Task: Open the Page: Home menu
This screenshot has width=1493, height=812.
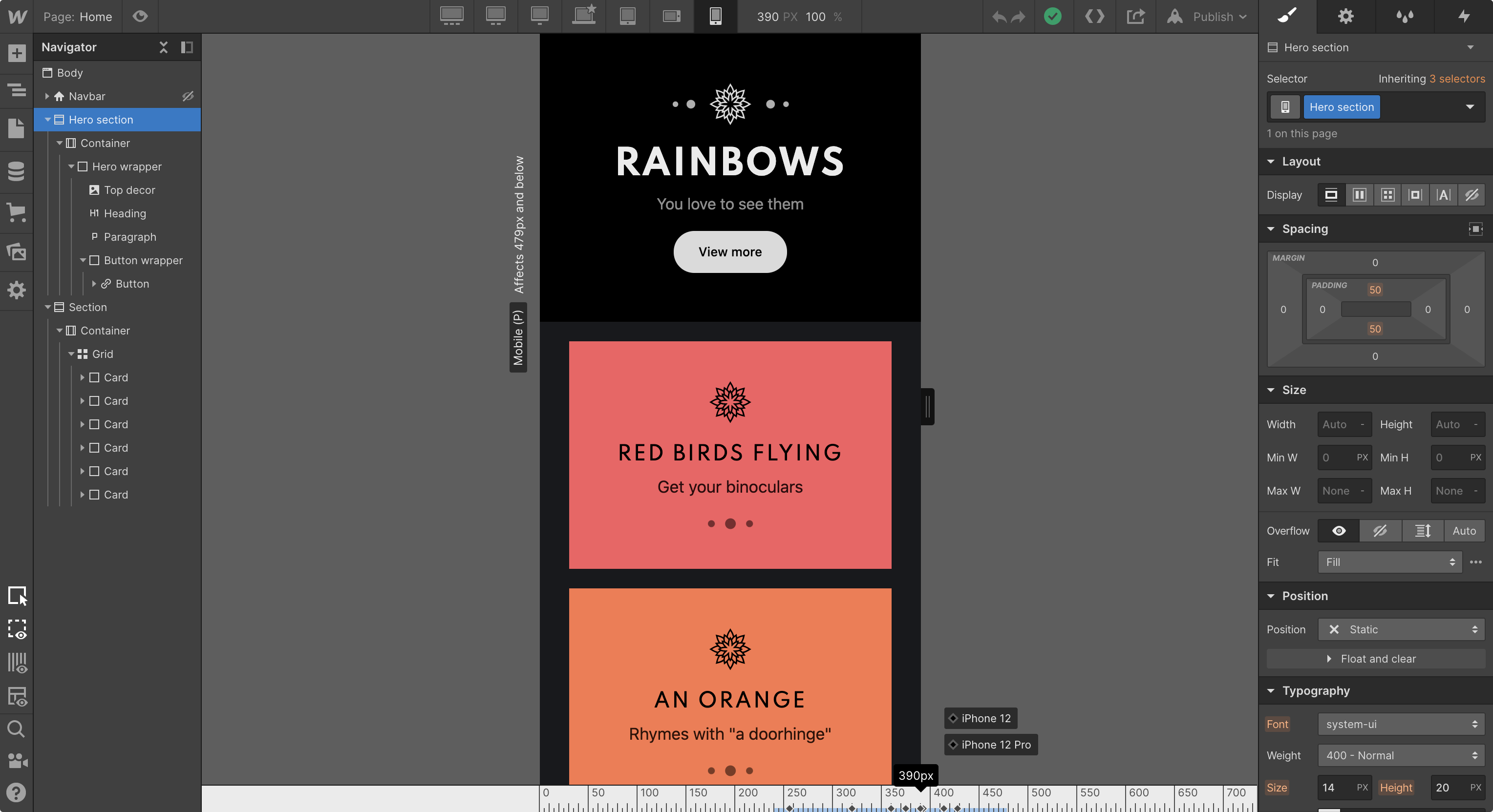Action: (78, 17)
